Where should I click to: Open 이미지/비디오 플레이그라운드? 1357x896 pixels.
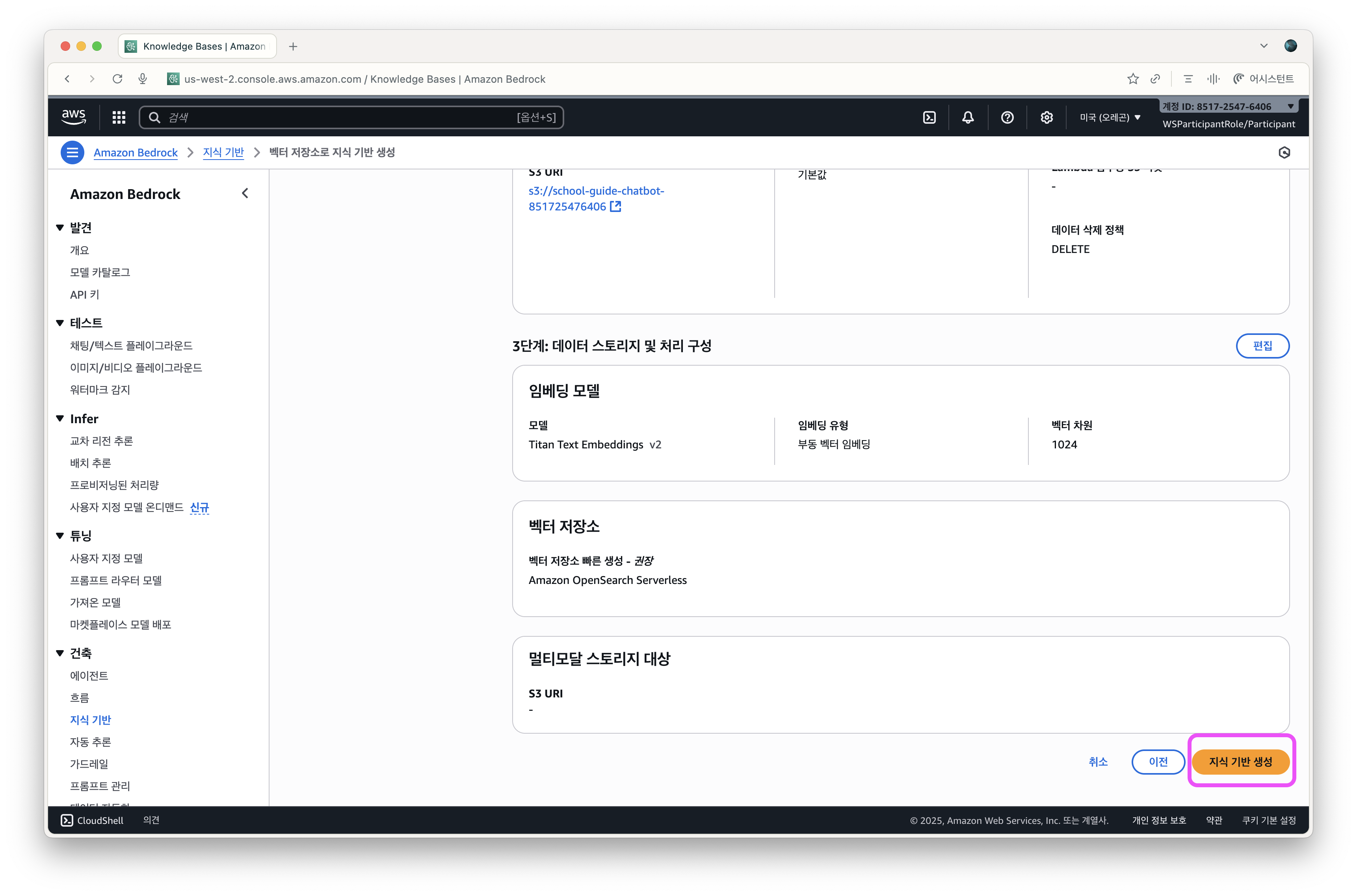pos(136,368)
